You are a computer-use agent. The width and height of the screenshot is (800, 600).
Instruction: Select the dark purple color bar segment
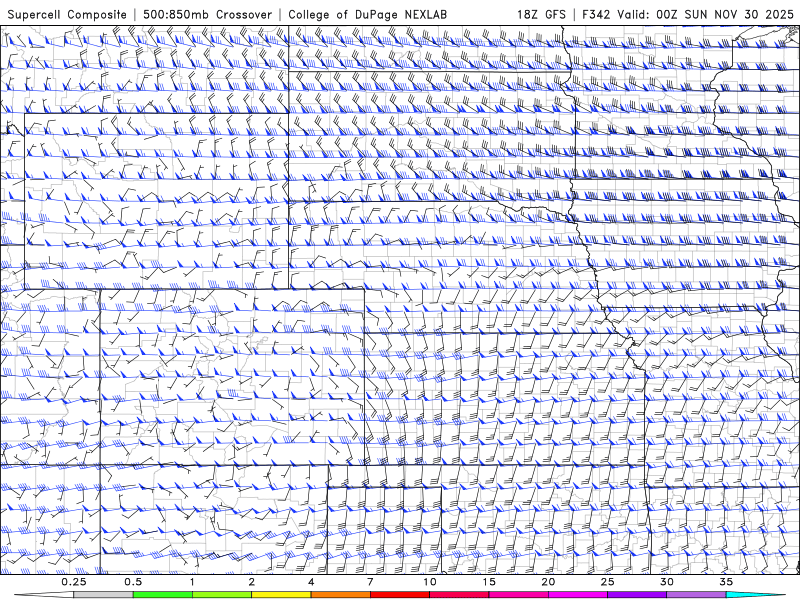637,595
